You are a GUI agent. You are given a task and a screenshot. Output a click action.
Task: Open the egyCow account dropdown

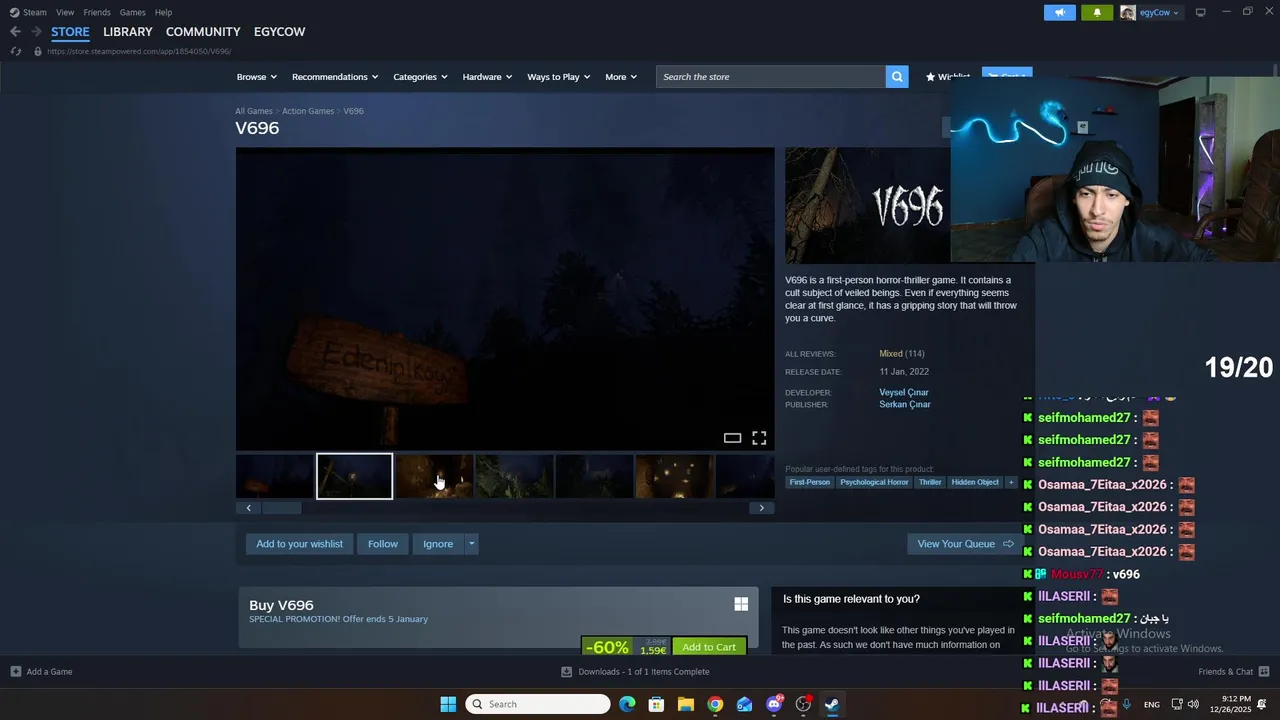[x=1151, y=12]
